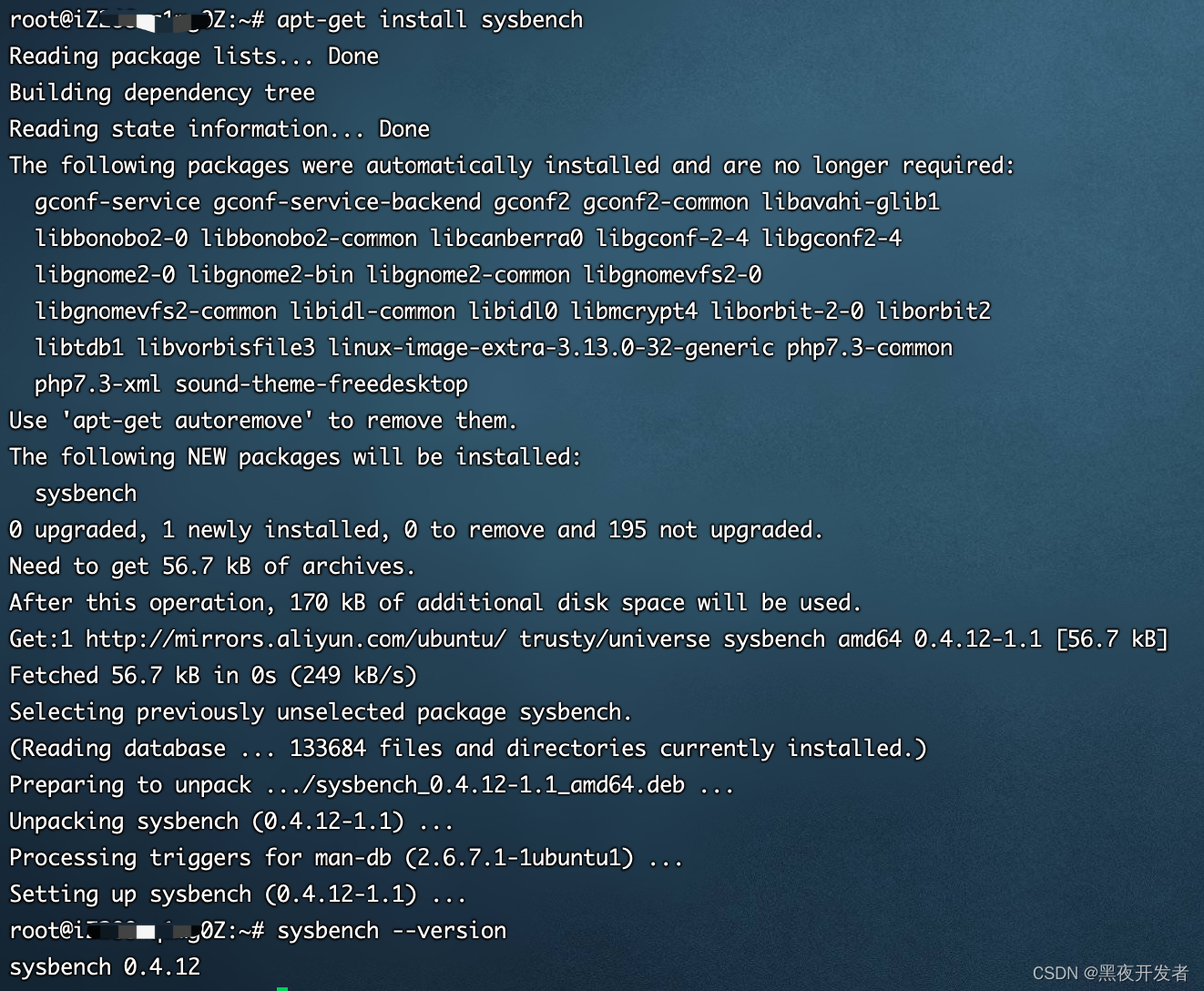Click the lone 'sysbench' new package line
The height and width of the screenshot is (991, 1204).
pos(86,494)
